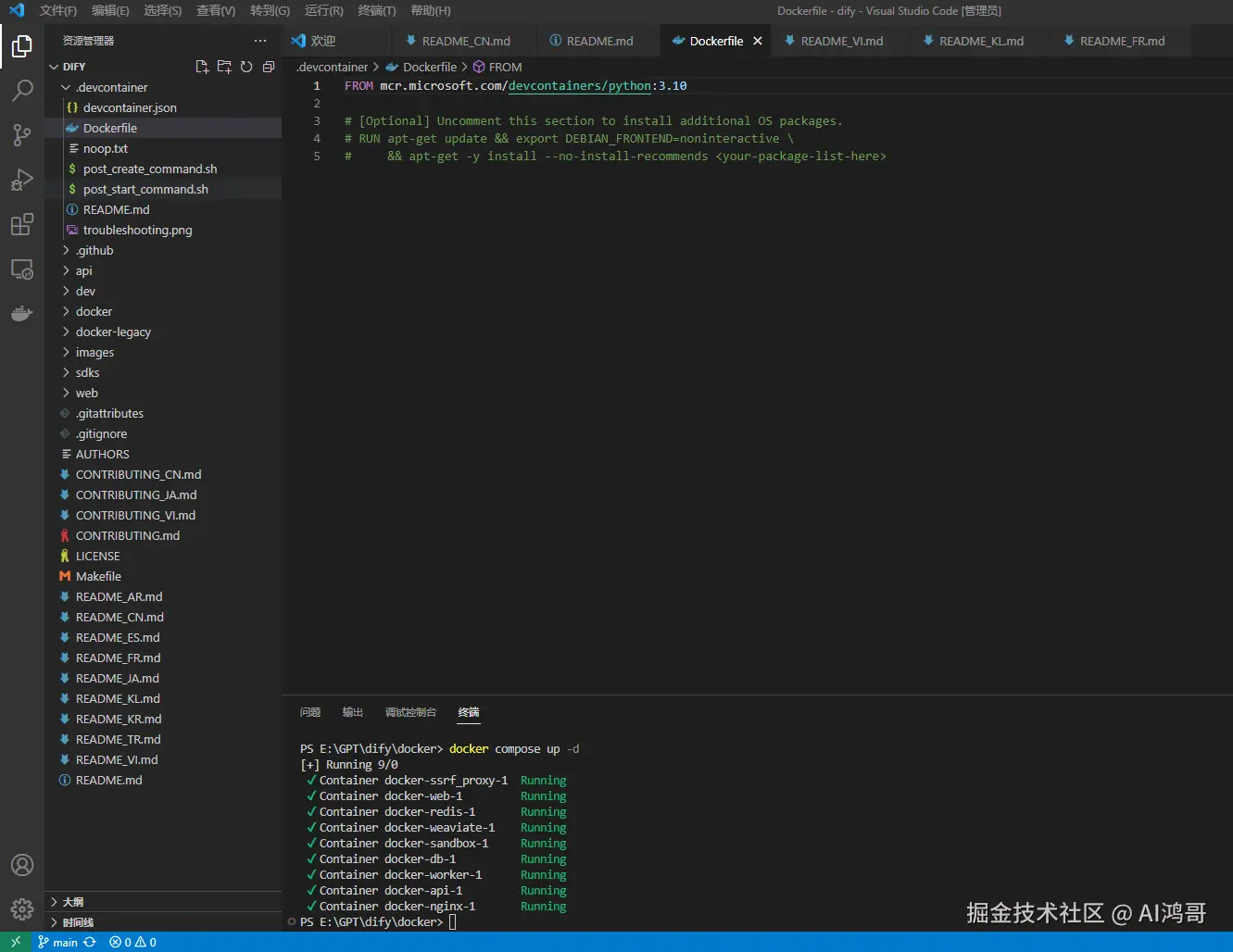Open the Manage gear settings icon
The height and width of the screenshot is (952, 1233).
22,909
